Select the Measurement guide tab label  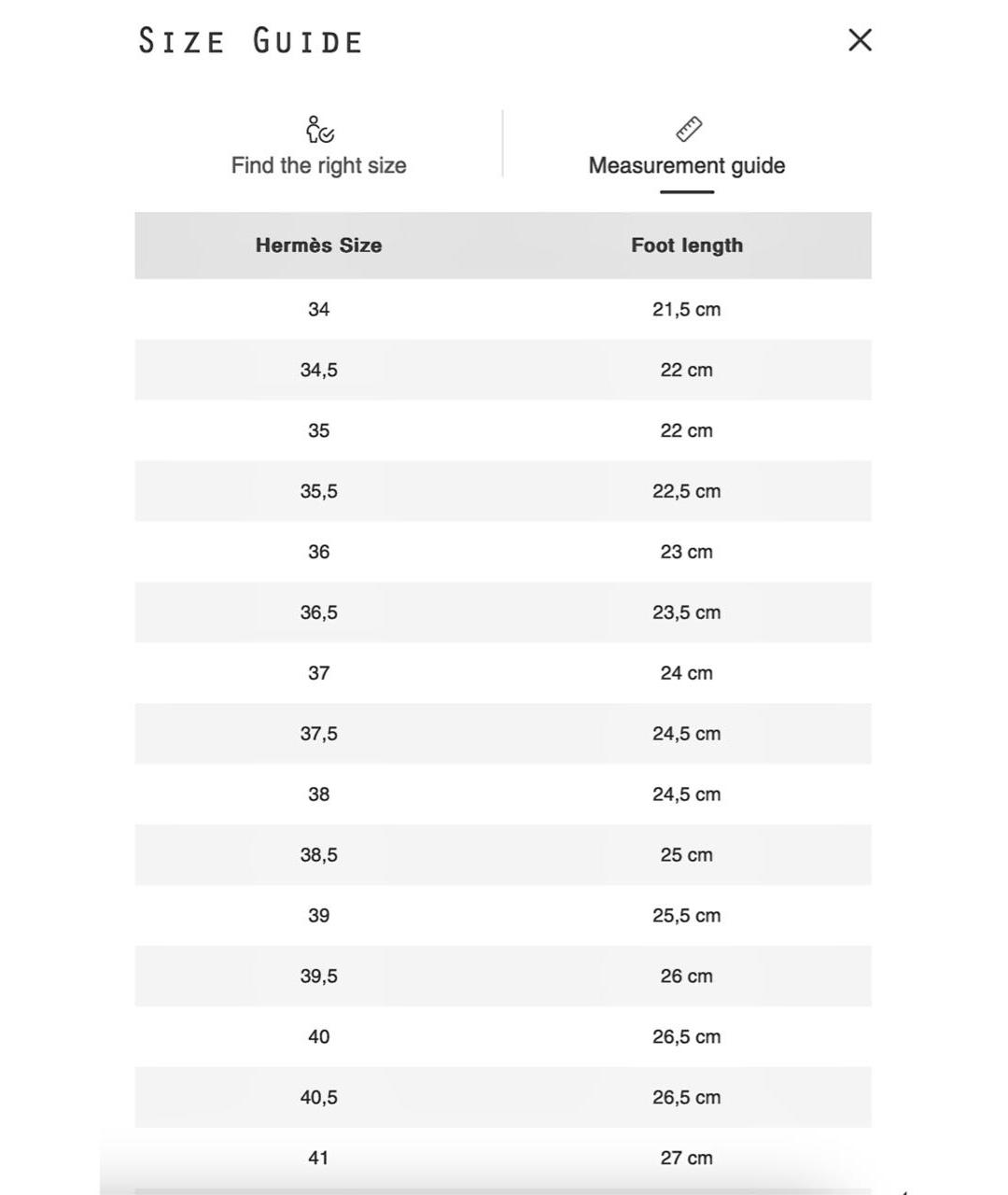686,165
